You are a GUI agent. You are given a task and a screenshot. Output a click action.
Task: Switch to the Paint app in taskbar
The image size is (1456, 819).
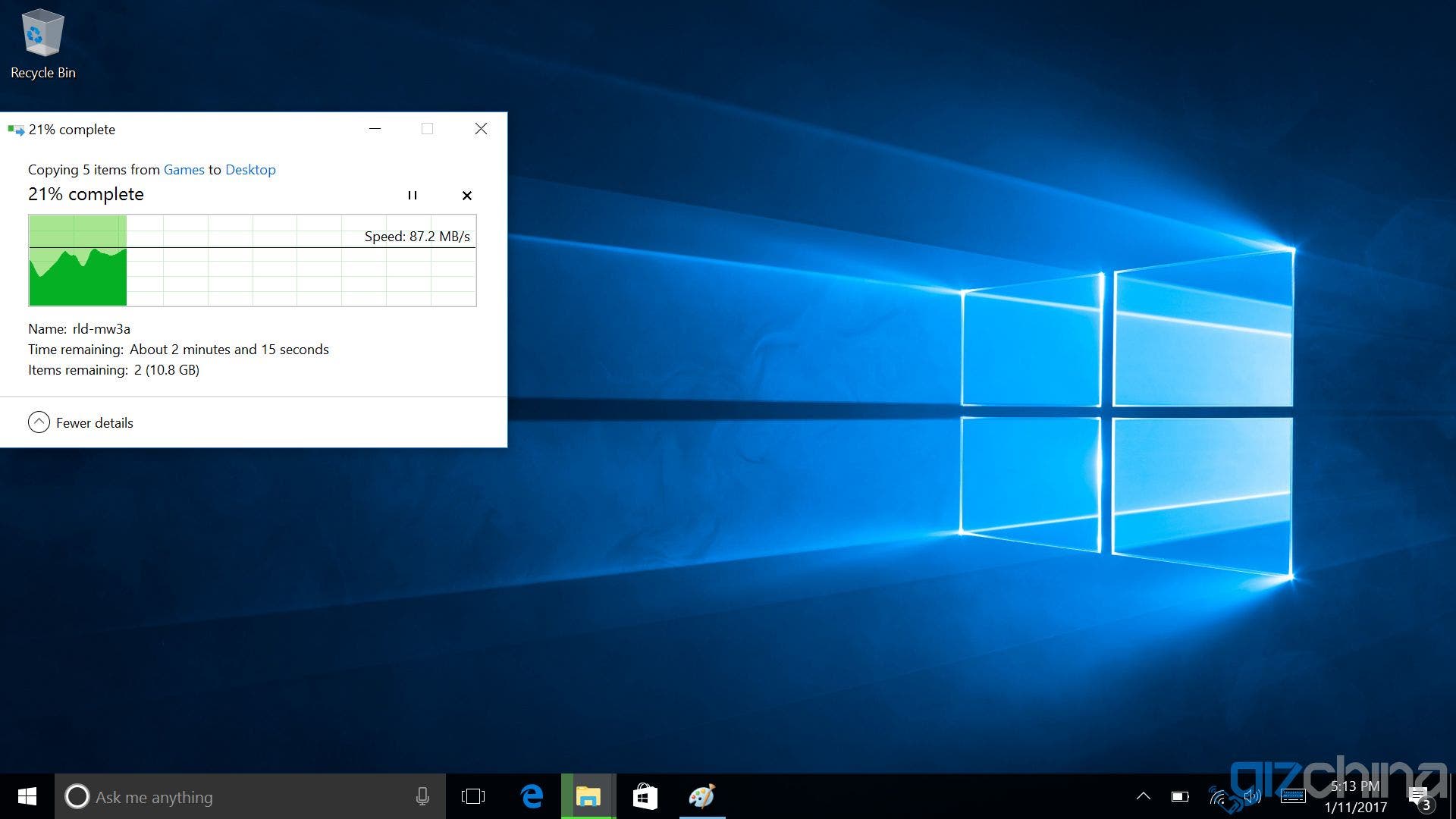(x=701, y=796)
